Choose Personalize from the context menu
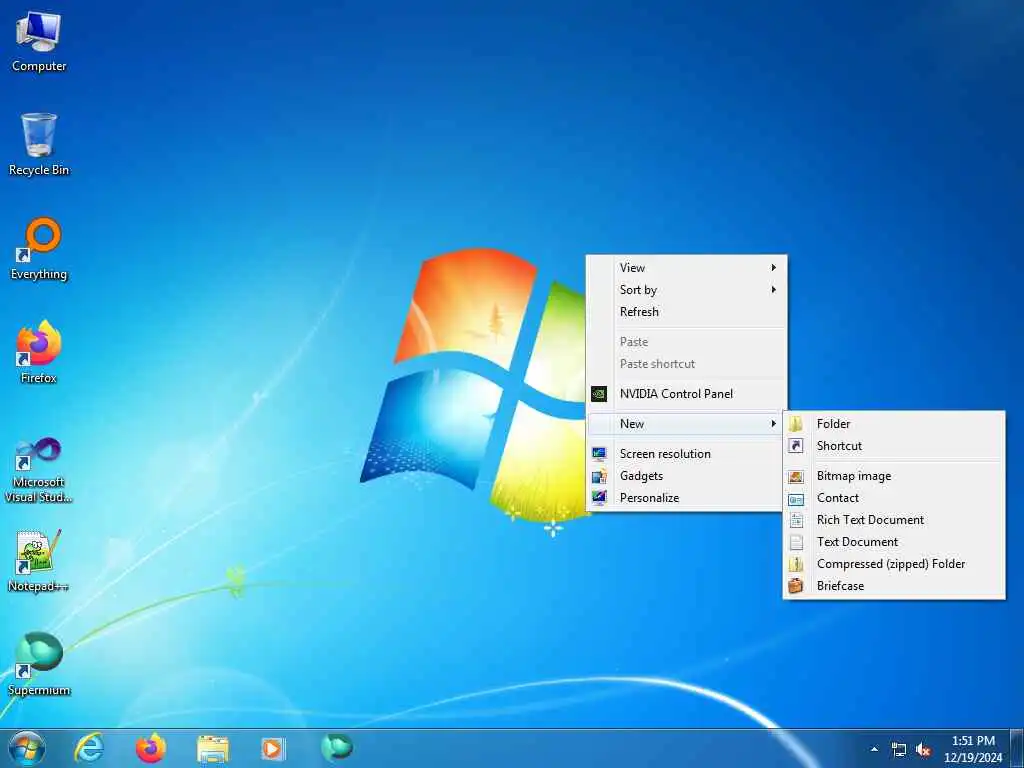This screenshot has height=768, width=1024. coord(686,498)
